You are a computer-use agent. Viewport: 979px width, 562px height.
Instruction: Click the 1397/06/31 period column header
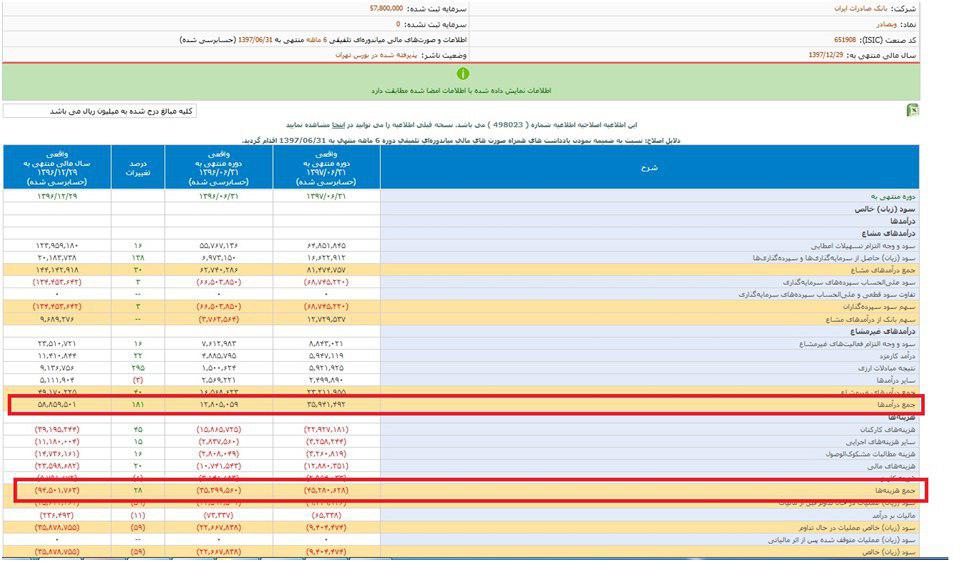pos(326,167)
